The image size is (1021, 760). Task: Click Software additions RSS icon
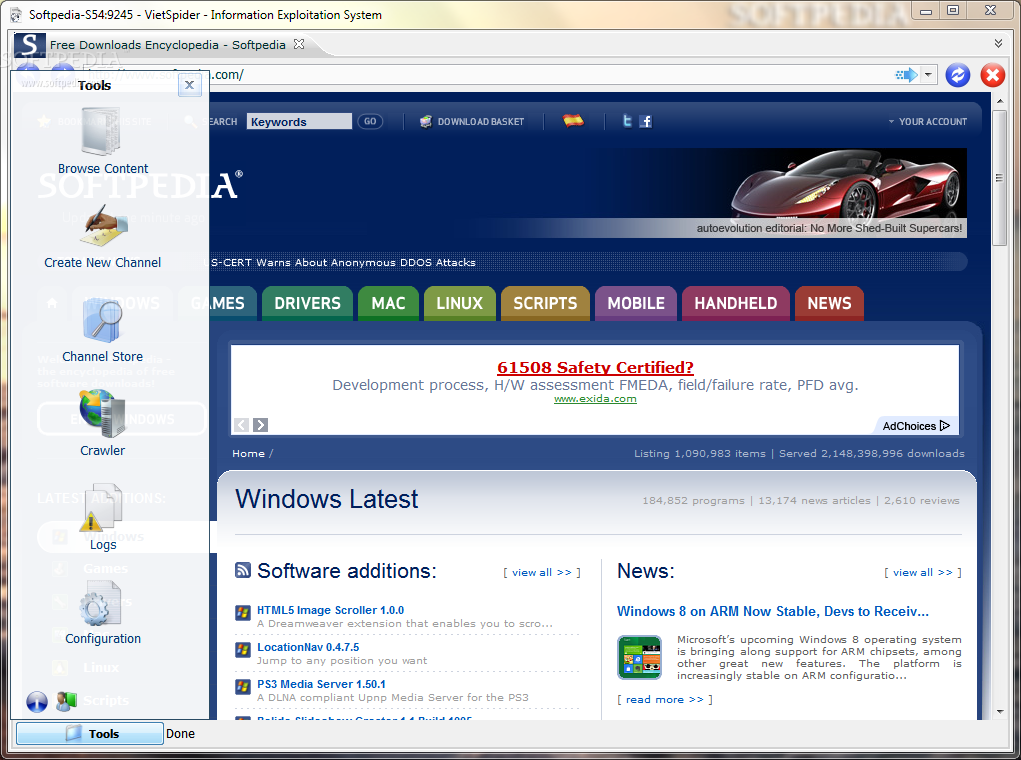(243, 570)
